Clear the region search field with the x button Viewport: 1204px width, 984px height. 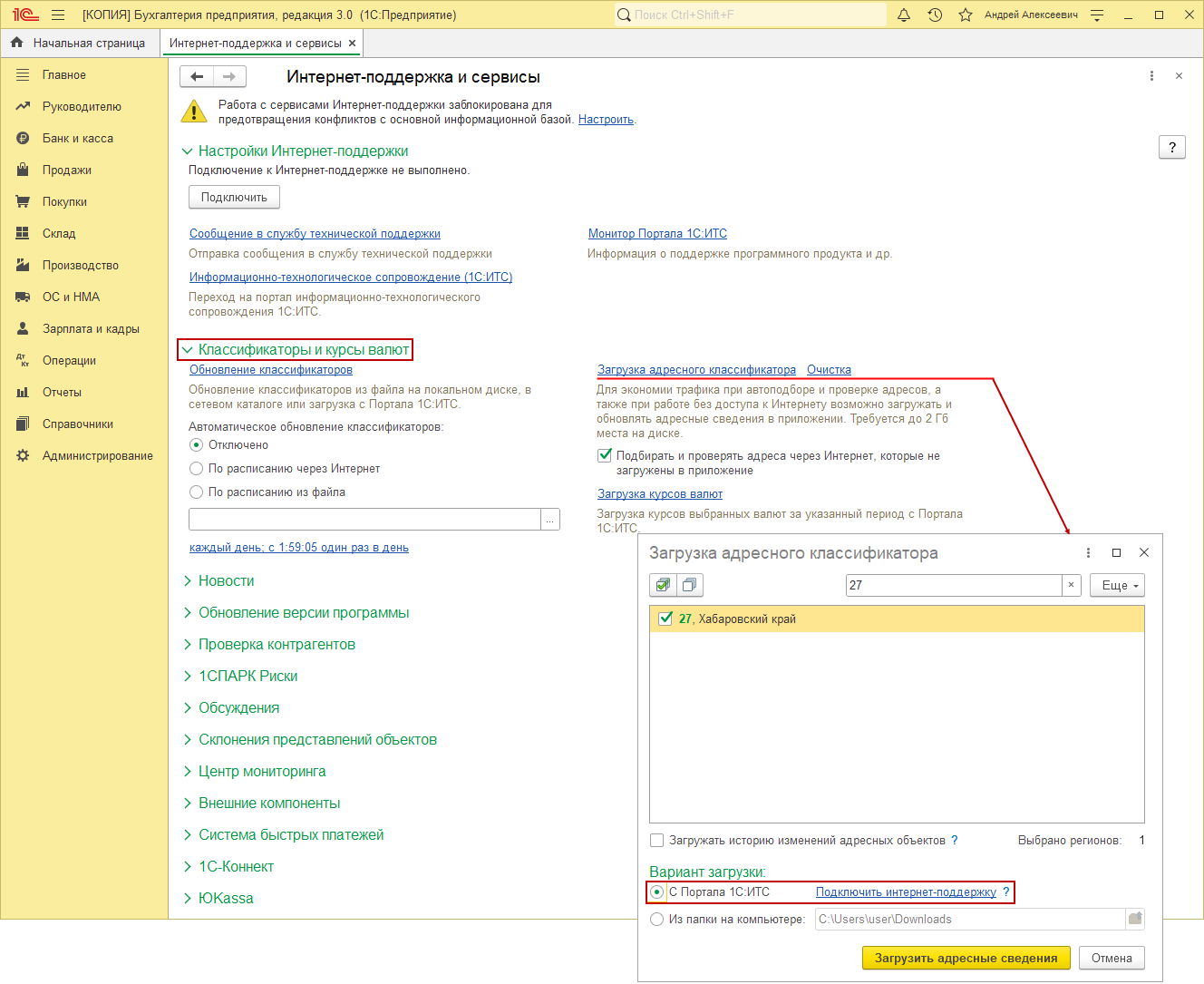point(1072,585)
